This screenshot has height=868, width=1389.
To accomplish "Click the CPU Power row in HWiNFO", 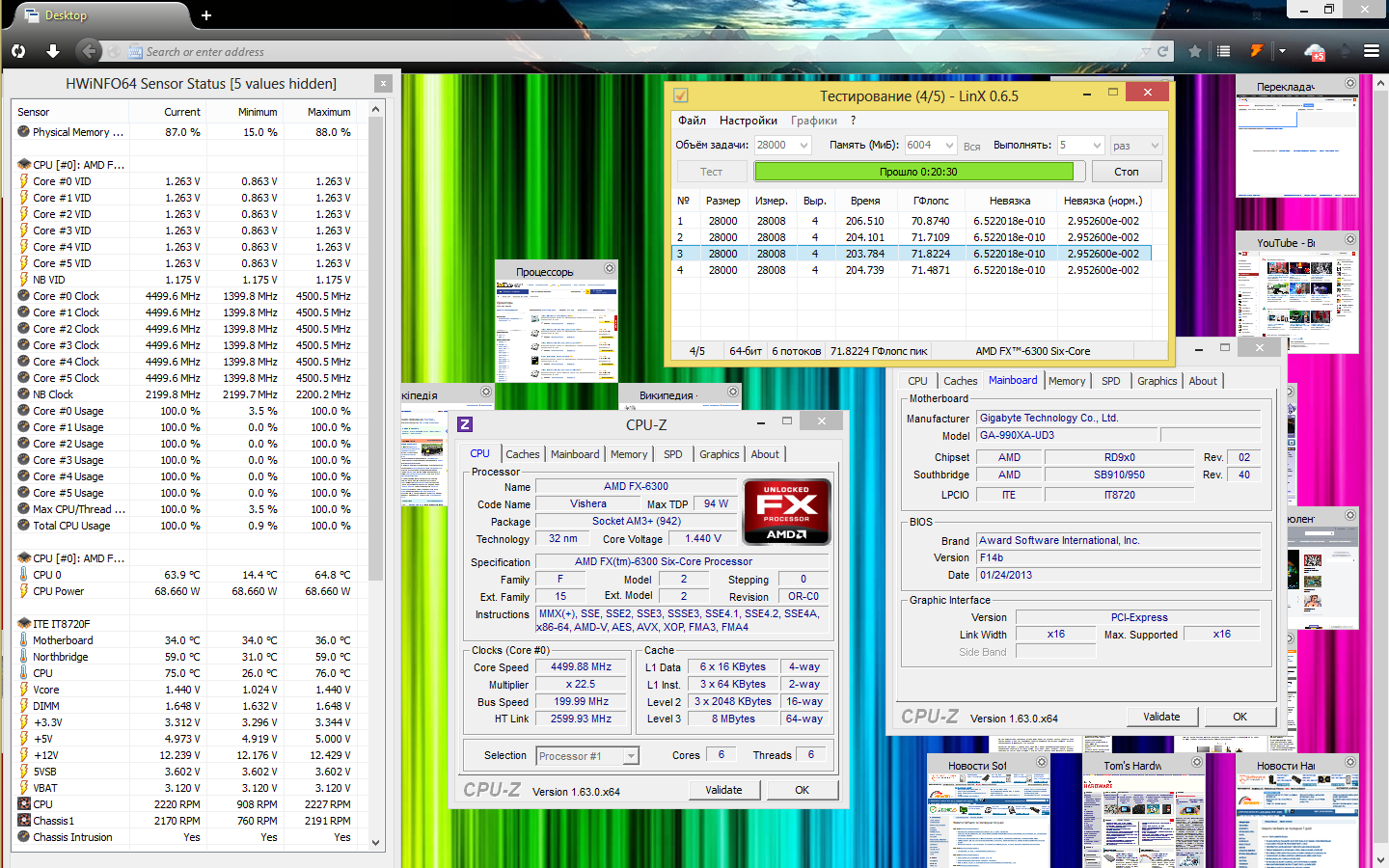I will tap(187, 591).
